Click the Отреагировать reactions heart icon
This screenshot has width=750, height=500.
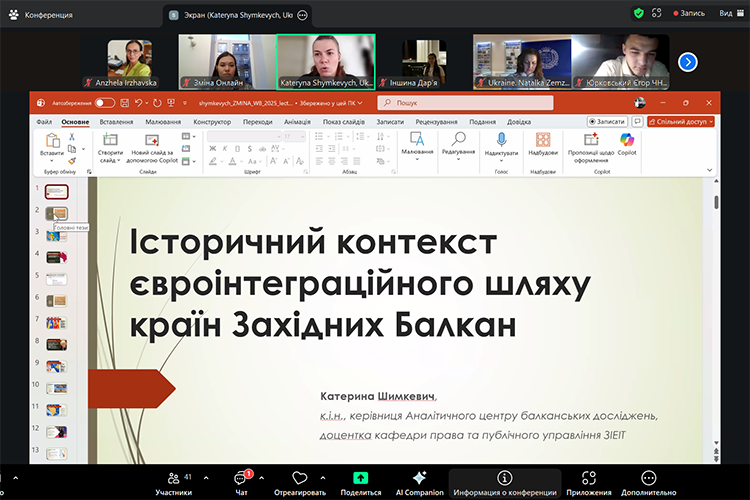pos(299,481)
